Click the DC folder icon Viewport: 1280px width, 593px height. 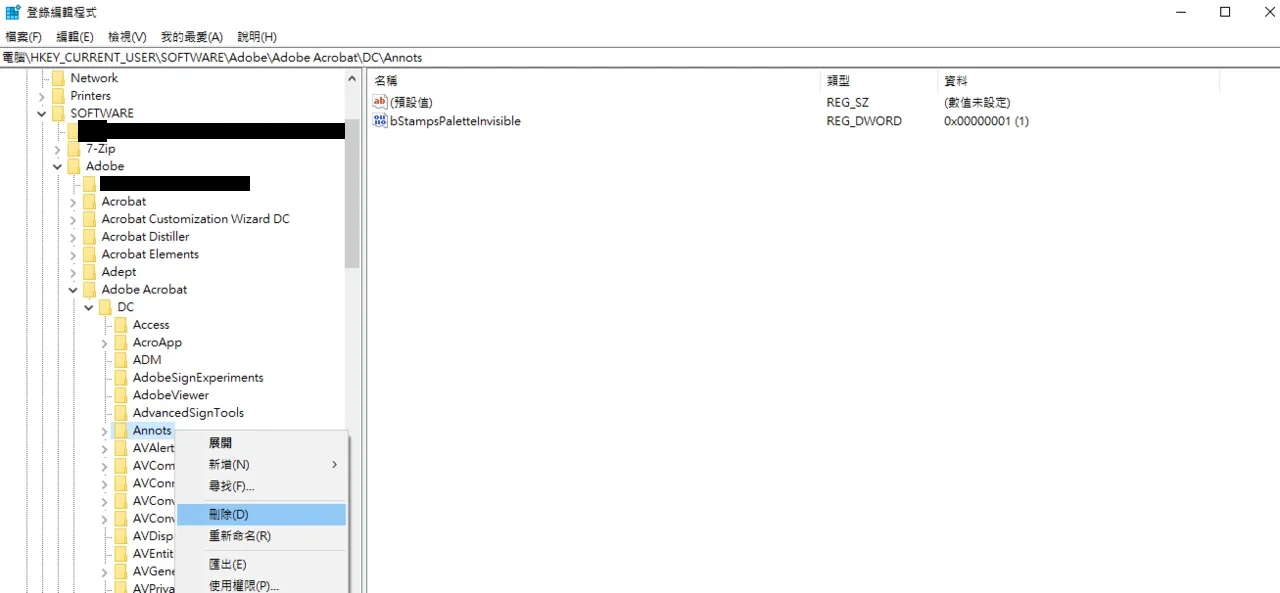click(106, 307)
